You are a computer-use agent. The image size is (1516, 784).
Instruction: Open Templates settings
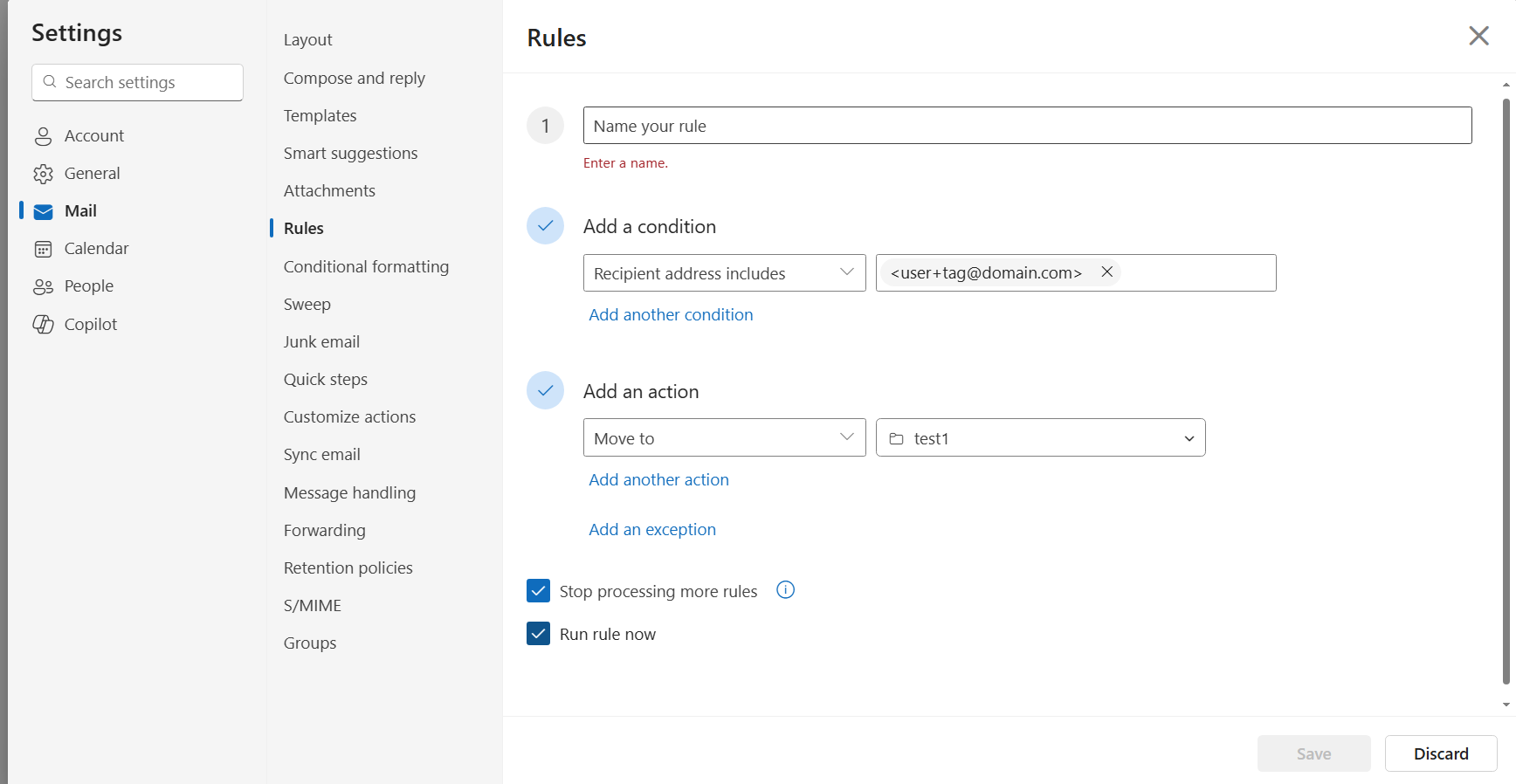(x=320, y=116)
